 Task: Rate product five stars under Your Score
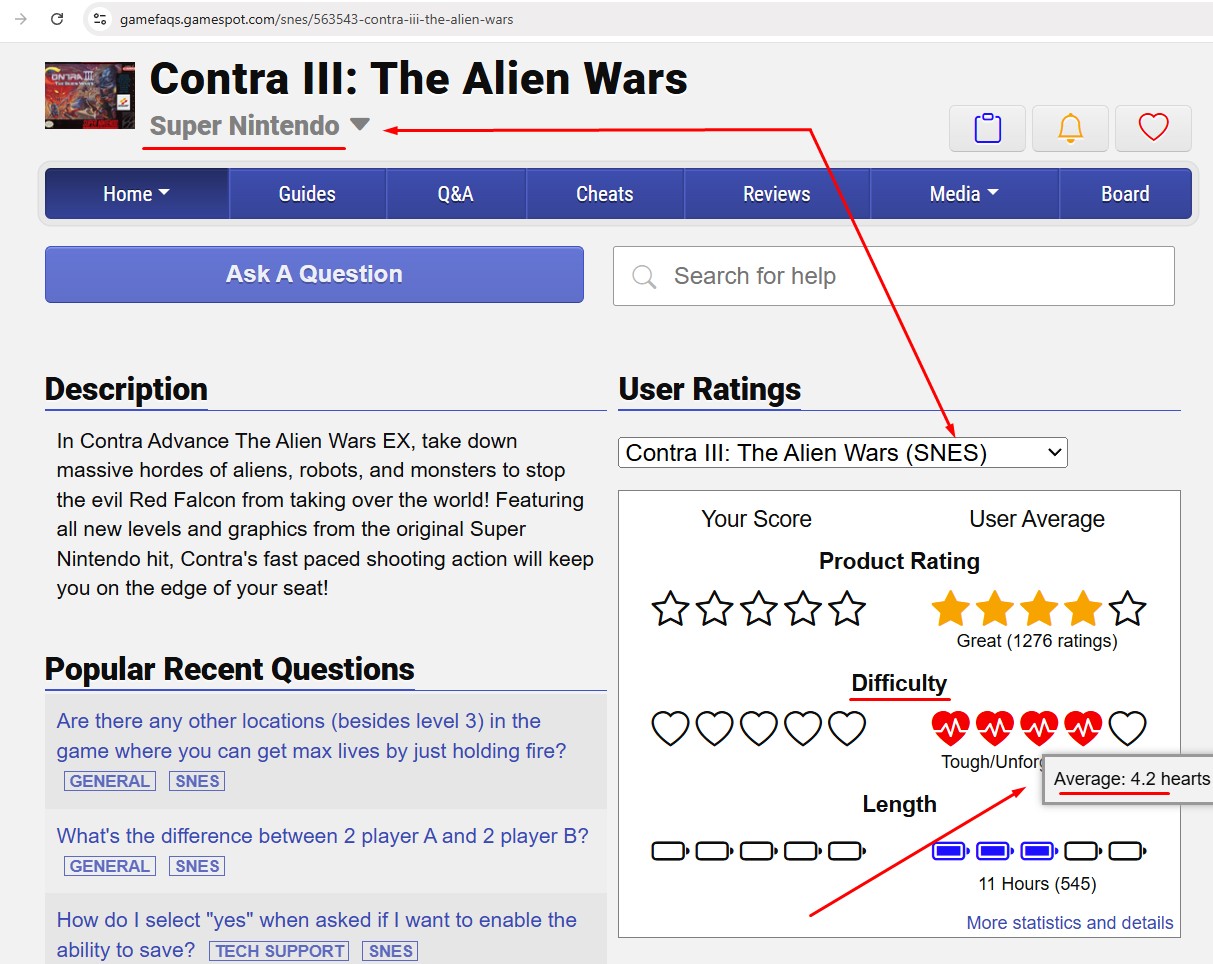[x=847, y=608]
